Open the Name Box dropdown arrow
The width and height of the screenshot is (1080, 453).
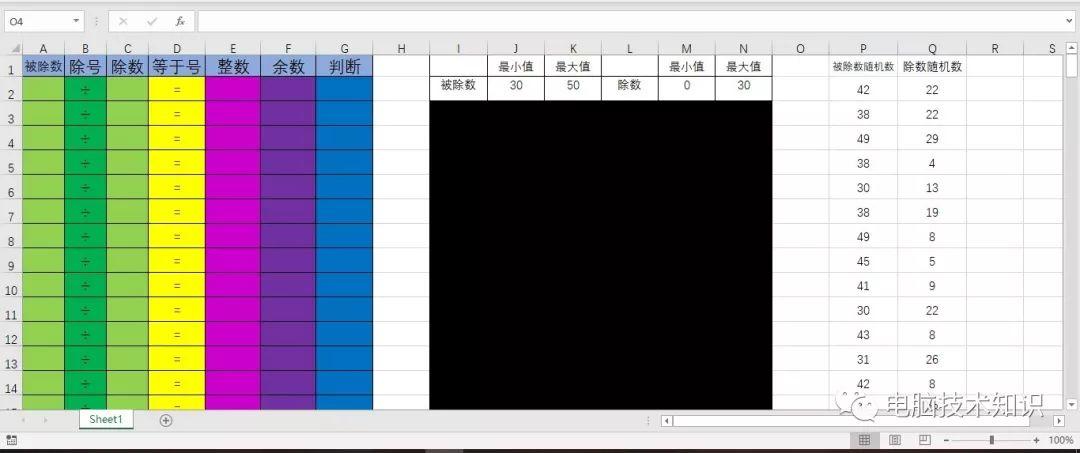(76, 21)
